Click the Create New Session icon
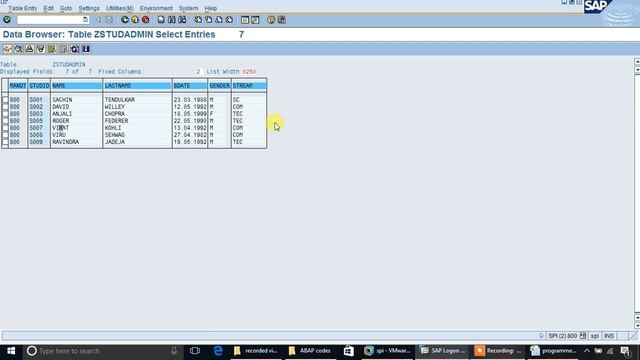This screenshot has height=360, width=640. pyautogui.click(x=245, y=20)
